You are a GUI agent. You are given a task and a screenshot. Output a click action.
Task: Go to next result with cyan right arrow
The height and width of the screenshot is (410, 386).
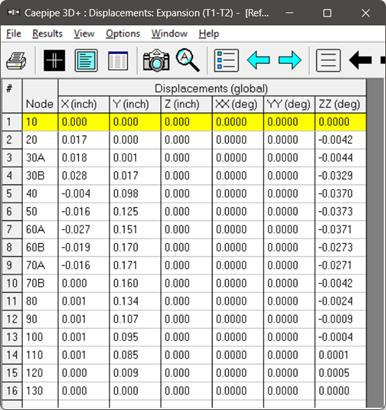[x=290, y=60]
